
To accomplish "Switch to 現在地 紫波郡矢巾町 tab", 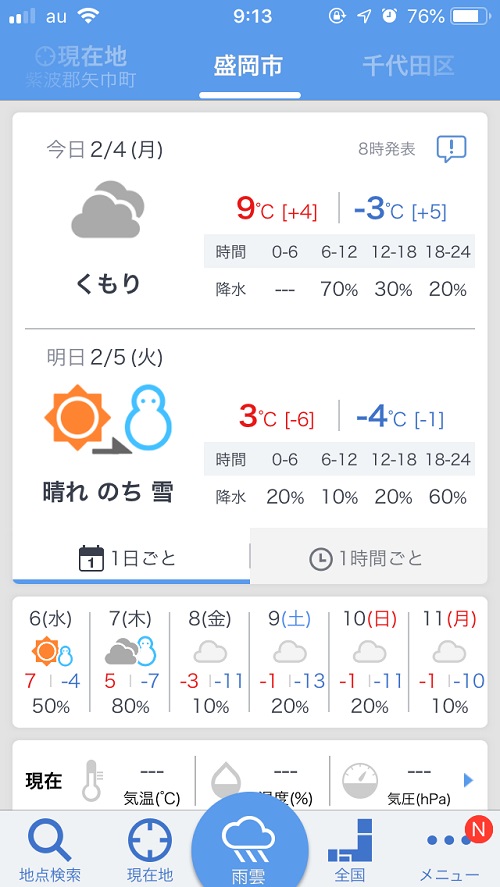I will coord(81,67).
